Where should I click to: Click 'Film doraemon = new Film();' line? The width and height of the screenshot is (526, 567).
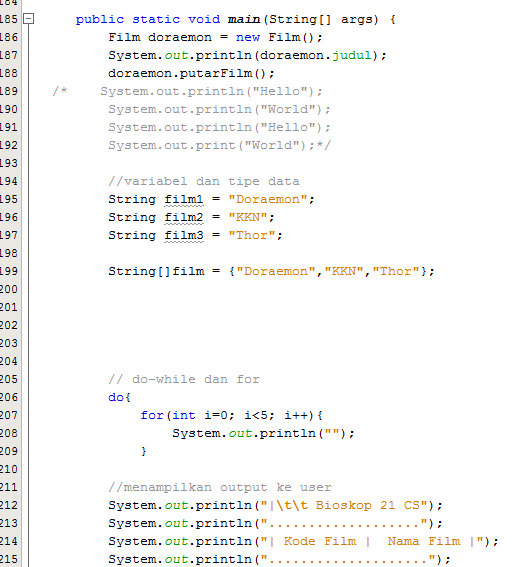click(x=215, y=37)
